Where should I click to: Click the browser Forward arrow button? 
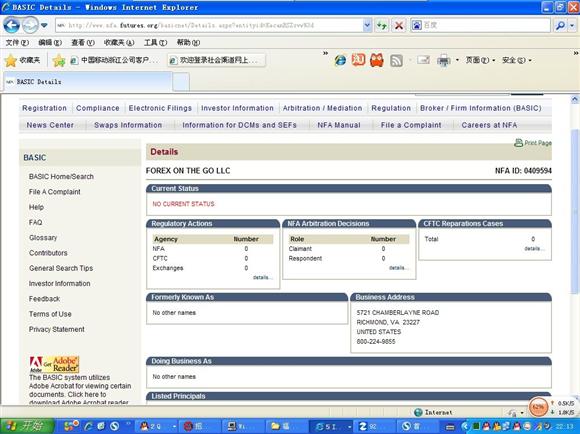30,25
